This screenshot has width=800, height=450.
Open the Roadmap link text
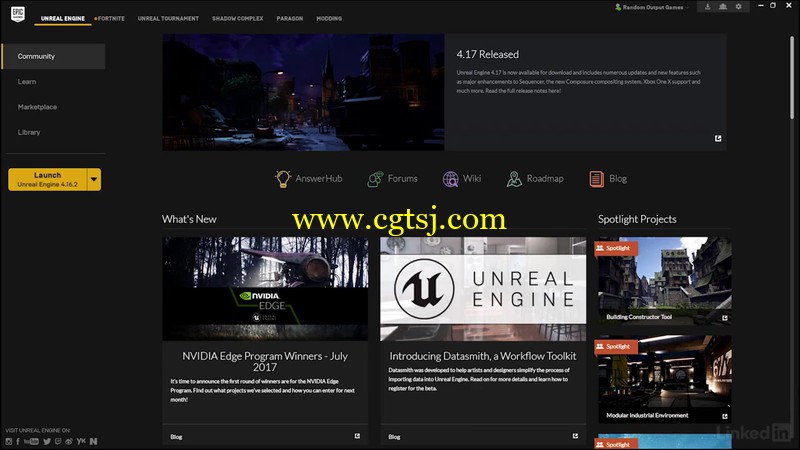[x=545, y=179]
